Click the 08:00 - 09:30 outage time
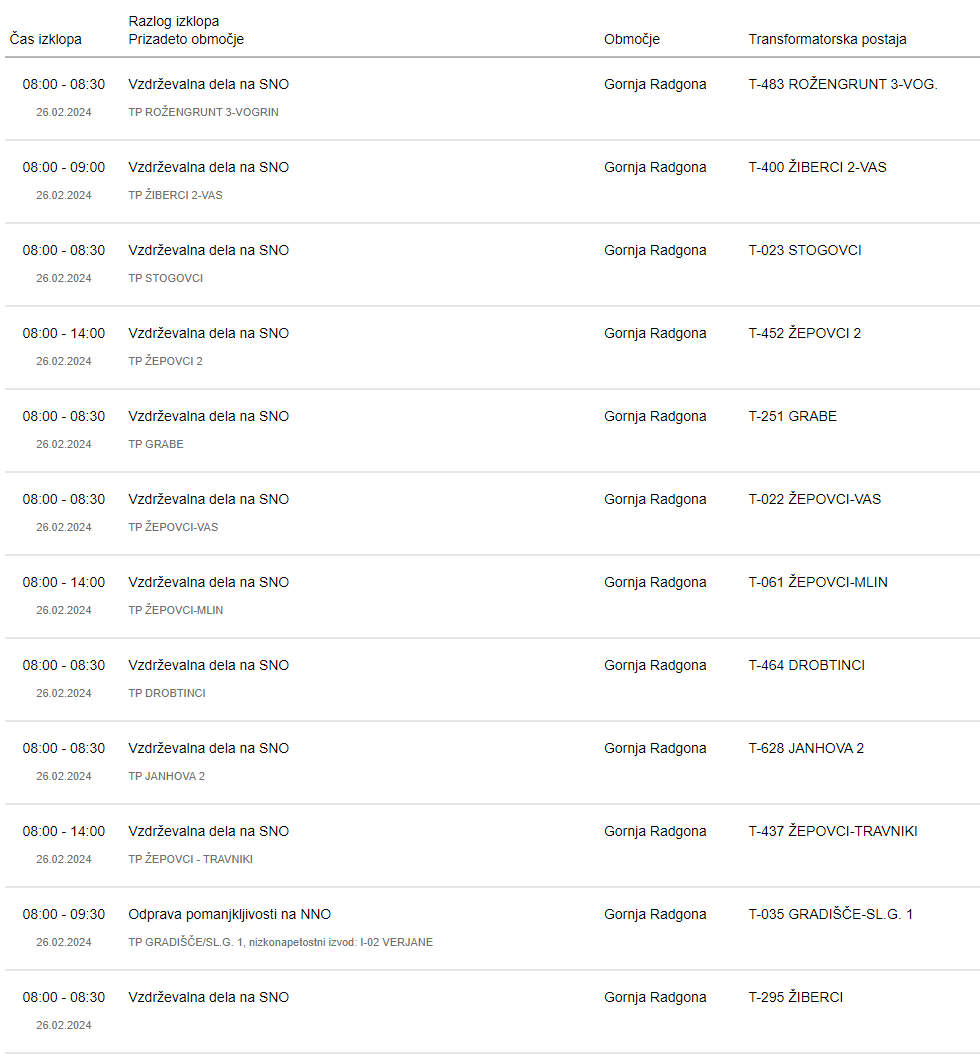 [63, 914]
